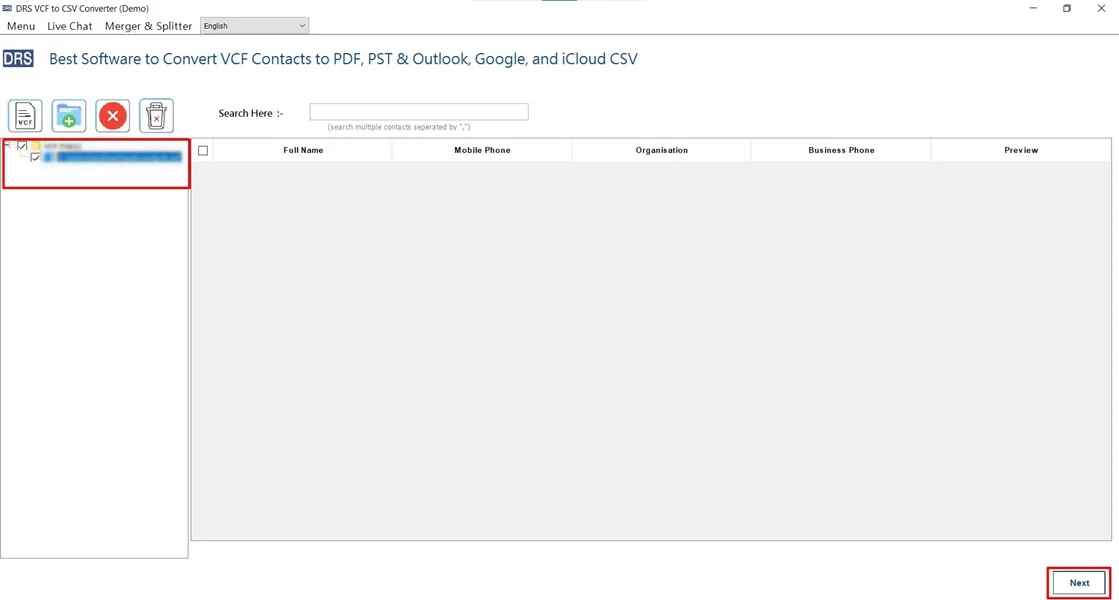Select the Add Folder icon

click(67, 115)
